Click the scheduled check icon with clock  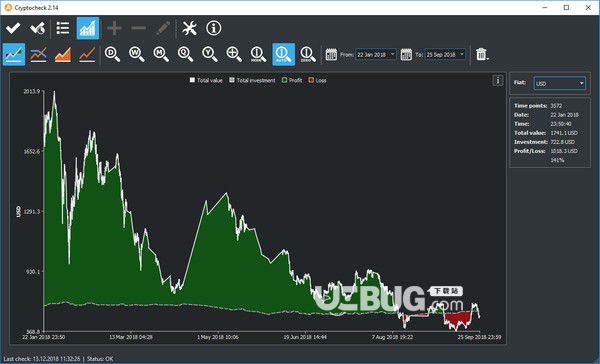(38, 28)
